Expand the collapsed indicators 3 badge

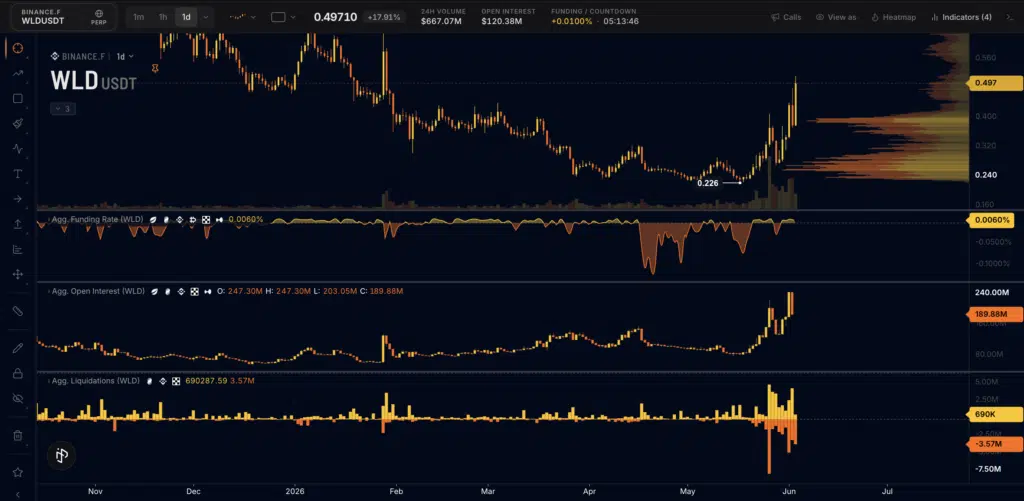coord(63,109)
